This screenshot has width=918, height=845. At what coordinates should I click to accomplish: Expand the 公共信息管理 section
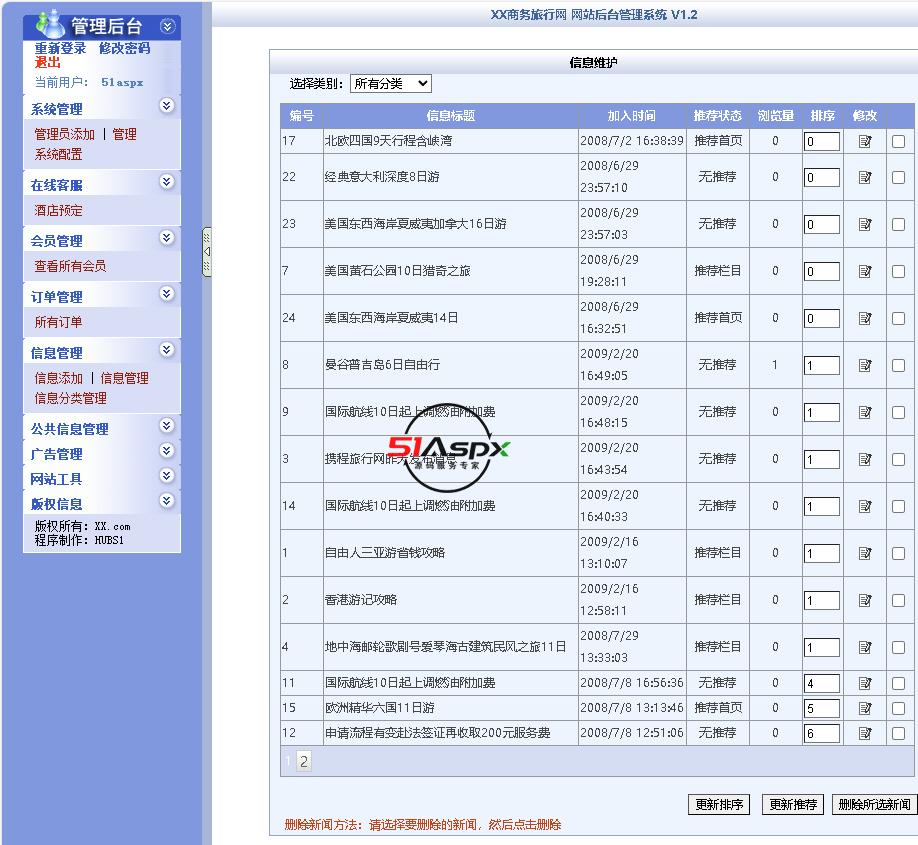tap(167, 426)
